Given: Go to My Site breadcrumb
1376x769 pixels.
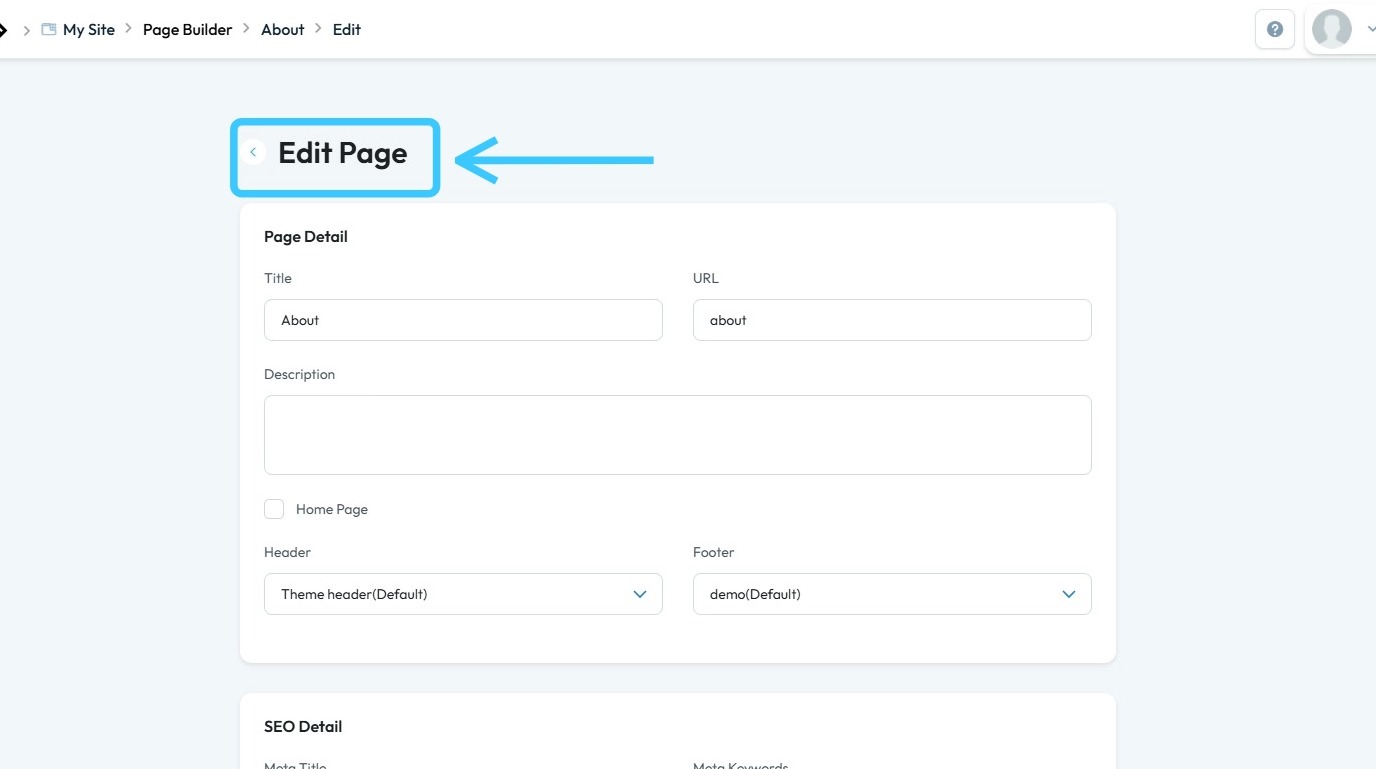Looking at the screenshot, I should [x=89, y=29].
